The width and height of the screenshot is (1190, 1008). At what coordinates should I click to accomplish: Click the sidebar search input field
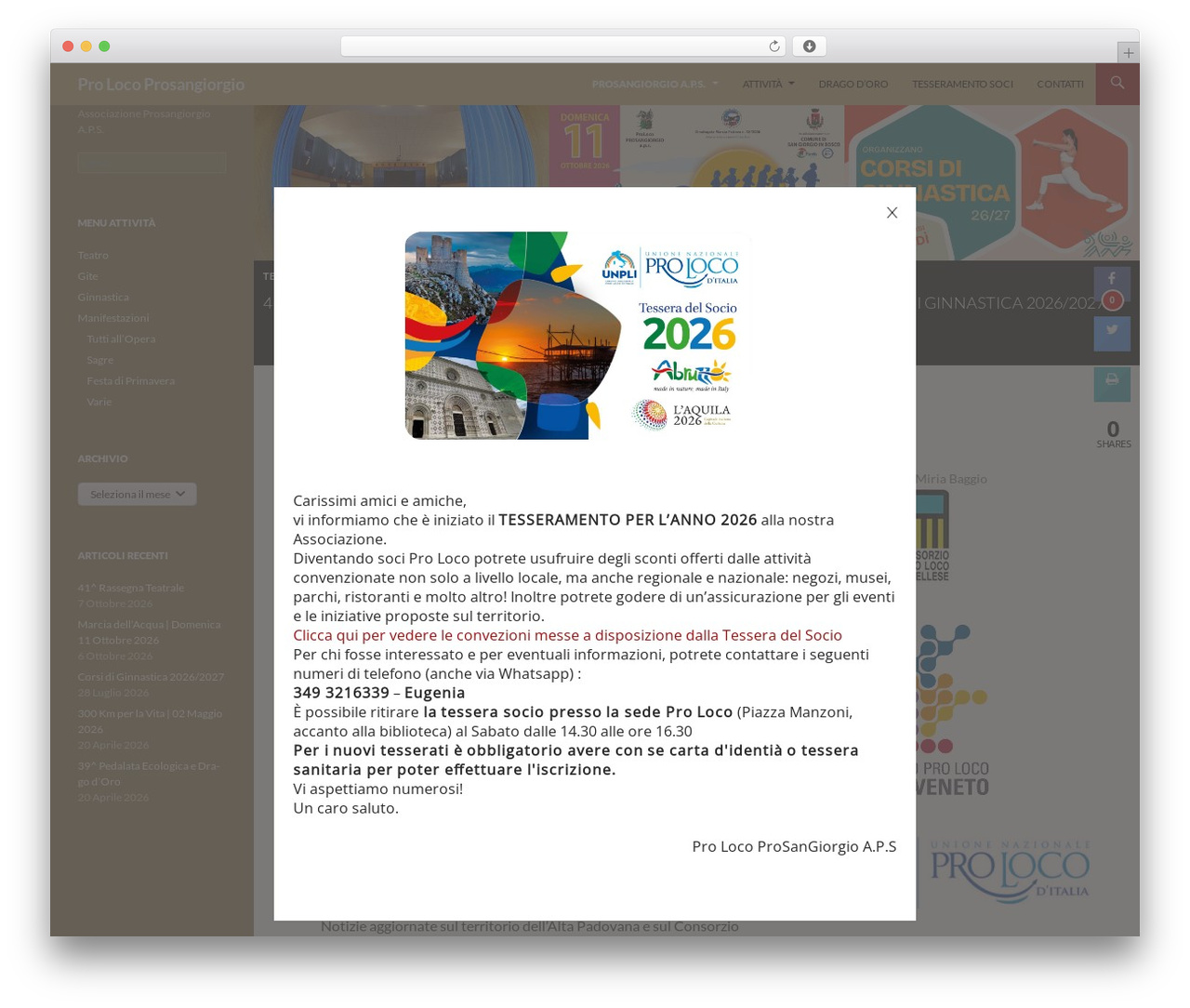152,163
